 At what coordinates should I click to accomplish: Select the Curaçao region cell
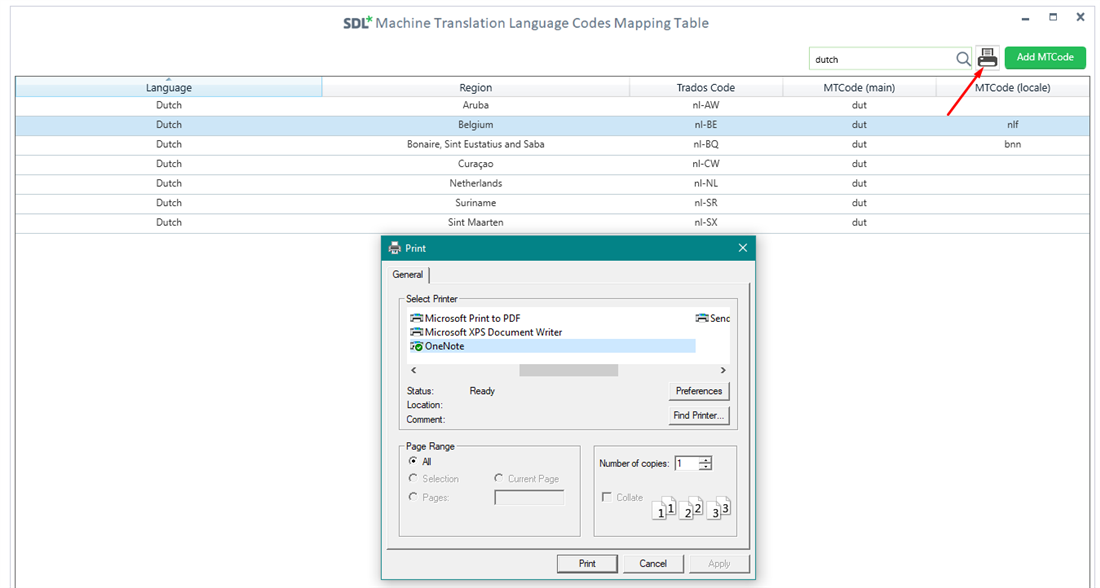(476, 164)
